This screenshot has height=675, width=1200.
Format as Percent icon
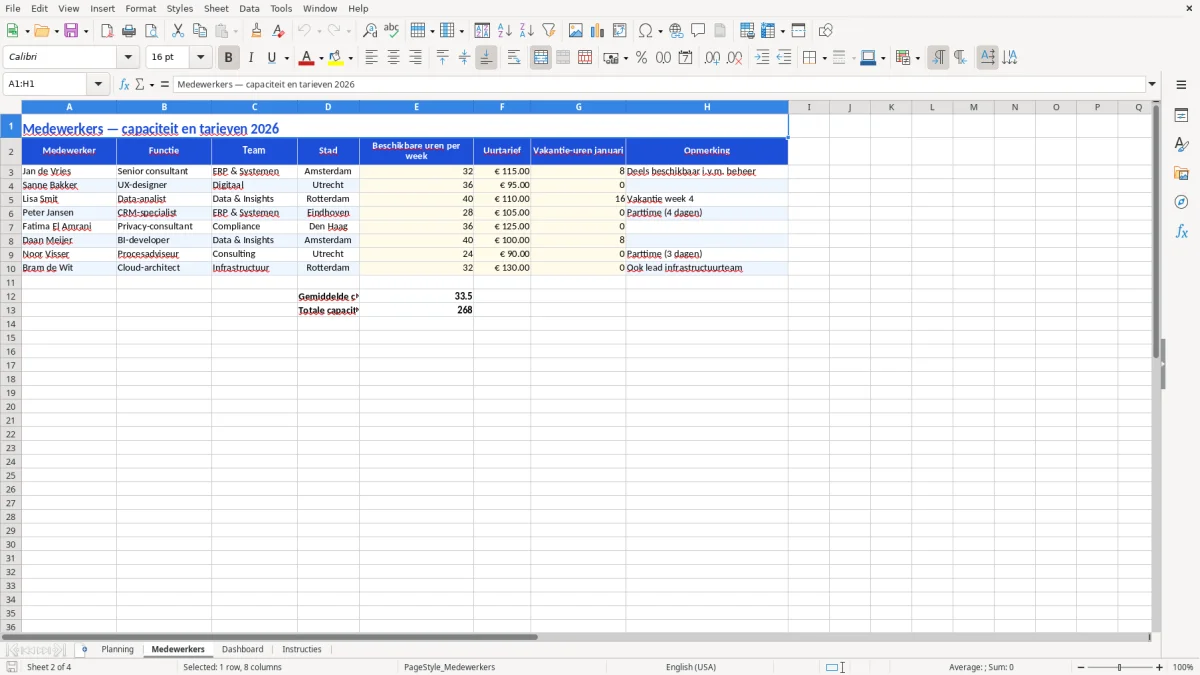pyautogui.click(x=642, y=58)
